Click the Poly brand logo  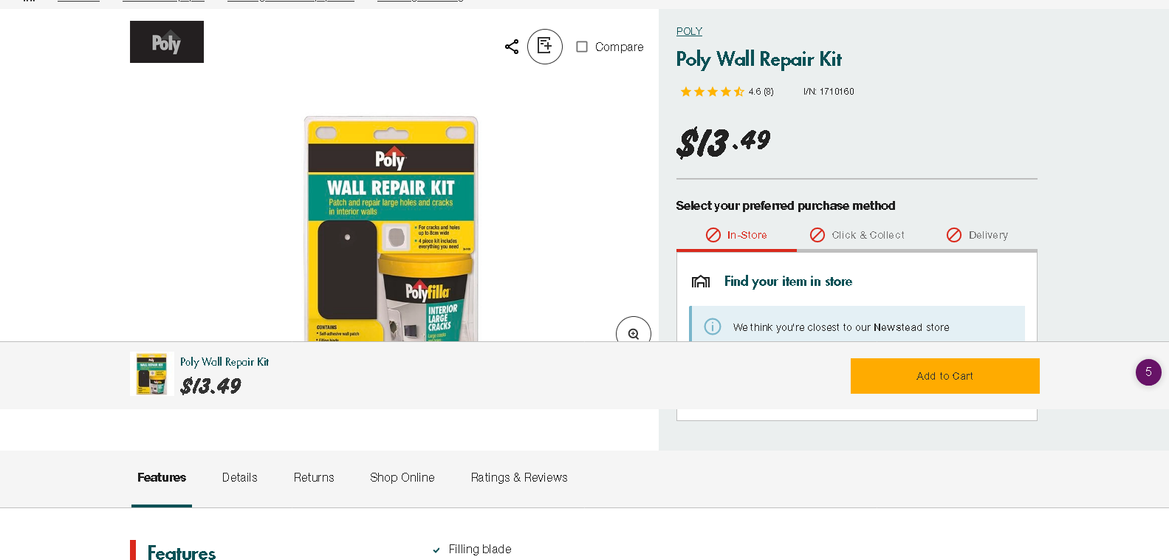pyautogui.click(x=167, y=42)
